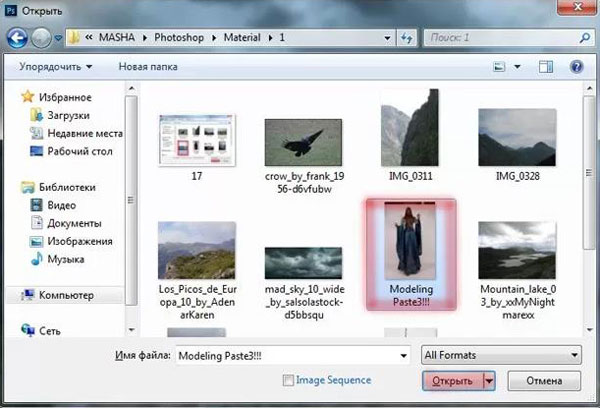Open Документы library in sidebar

pyautogui.click(x=75, y=223)
